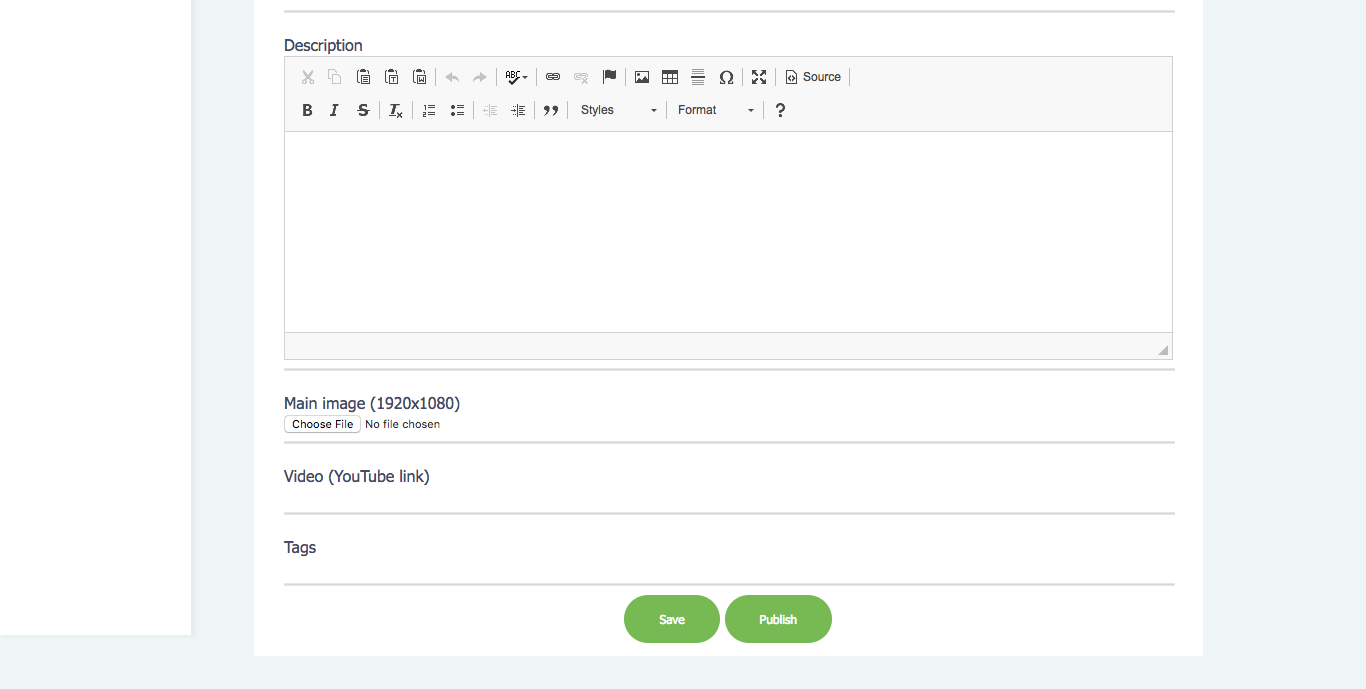Toggle bulleted list

click(457, 110)
